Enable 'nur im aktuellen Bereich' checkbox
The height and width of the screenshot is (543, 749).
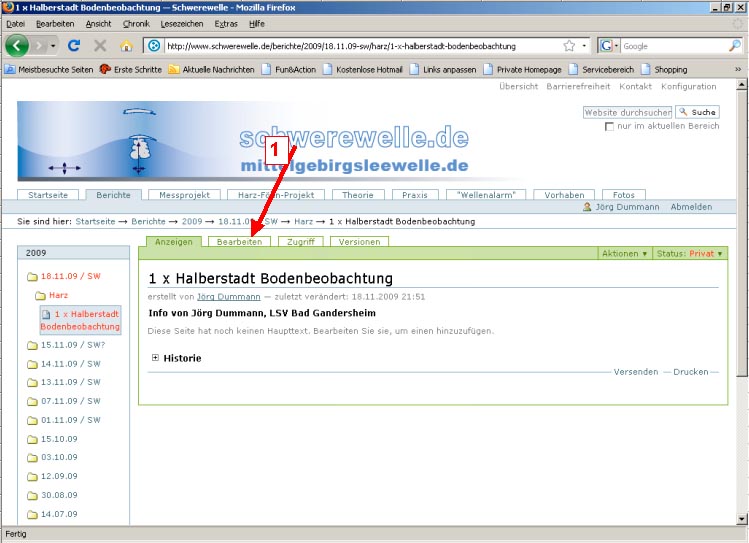click(610, 126)
